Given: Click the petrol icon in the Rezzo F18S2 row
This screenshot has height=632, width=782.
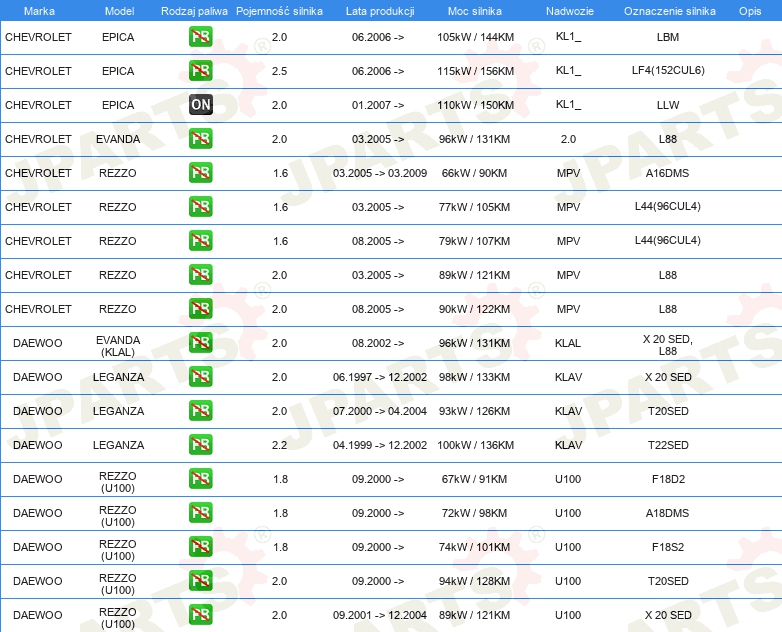Looking at the screenshot, I should (200, 547).
